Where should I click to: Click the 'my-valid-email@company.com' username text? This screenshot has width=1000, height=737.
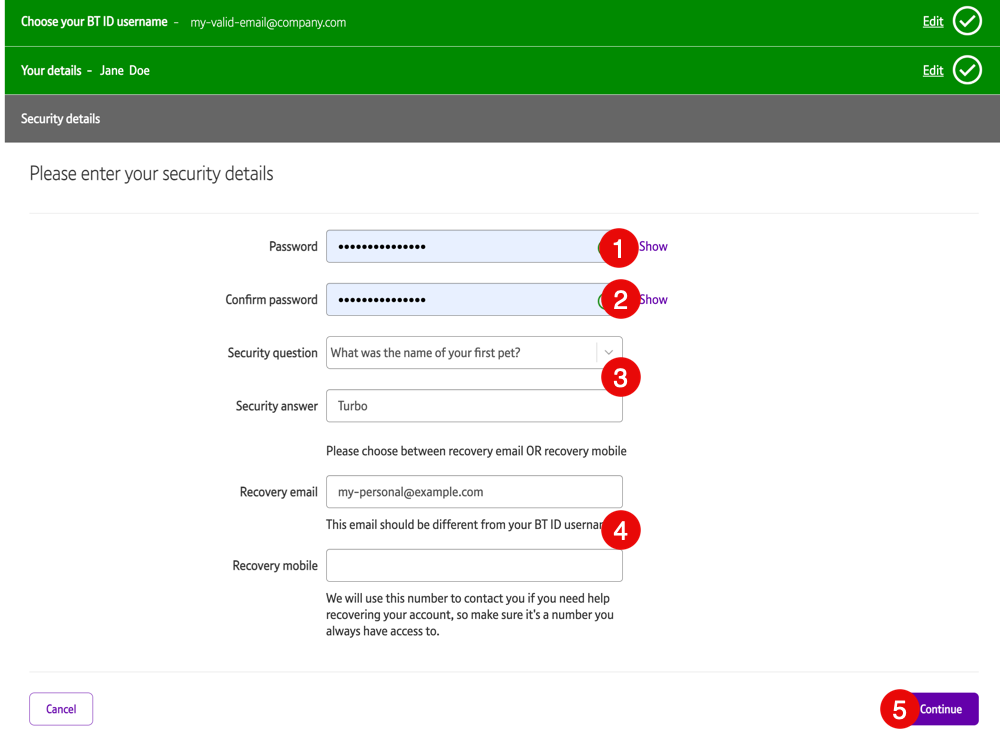point(268,22)
